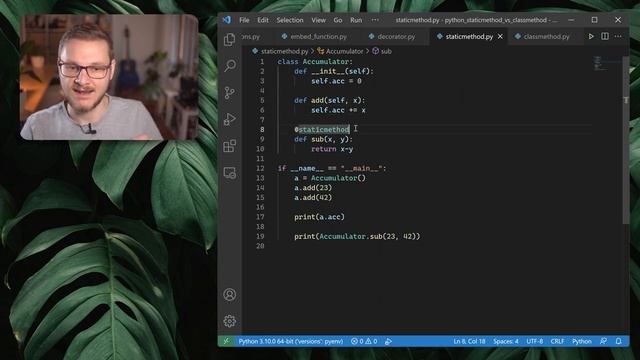Click "def add(self, x):" on line 5
The width and height of the screenshot is (640, 360).
(330, 100)
